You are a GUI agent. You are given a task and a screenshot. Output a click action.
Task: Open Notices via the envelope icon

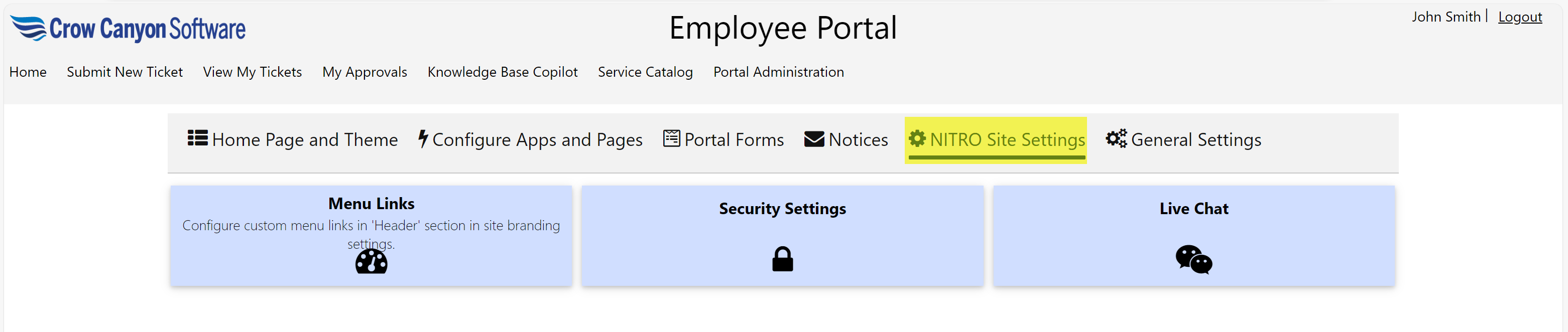[x=813, y=139]
